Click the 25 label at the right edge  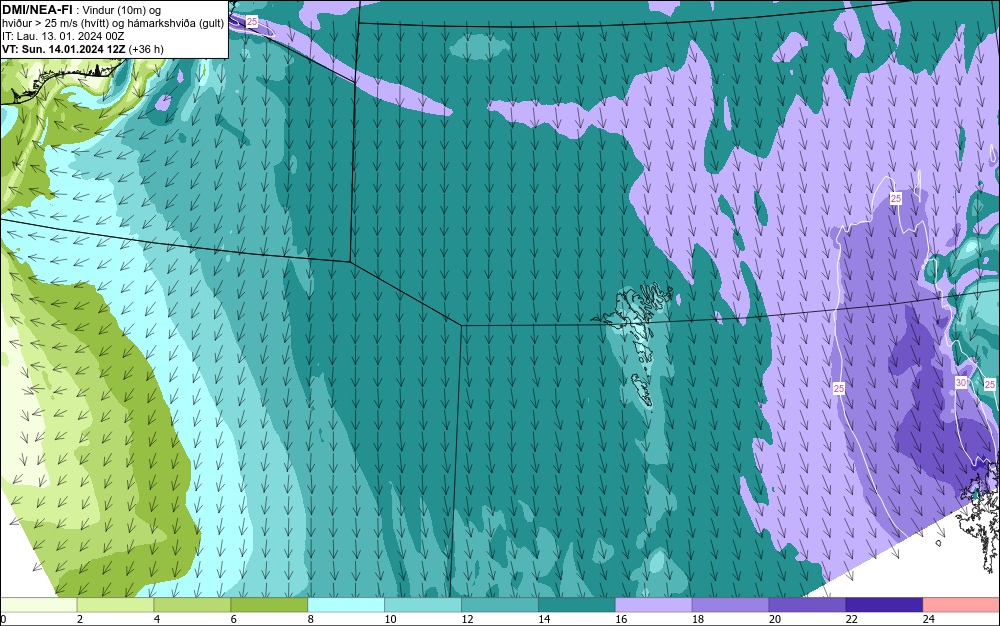coord(989,384)
